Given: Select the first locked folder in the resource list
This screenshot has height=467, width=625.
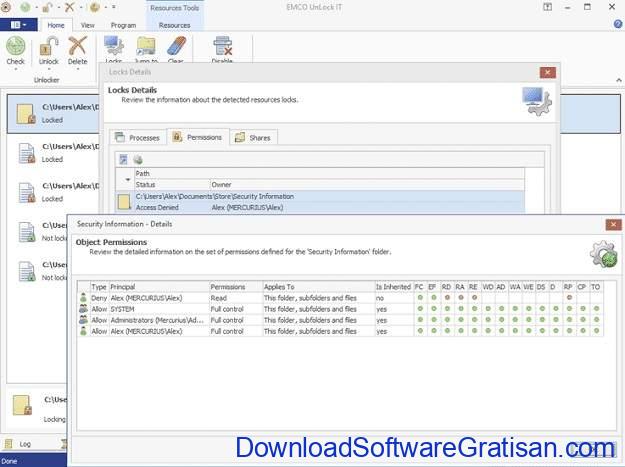Looking at the screenshot, I should (53, 114).
